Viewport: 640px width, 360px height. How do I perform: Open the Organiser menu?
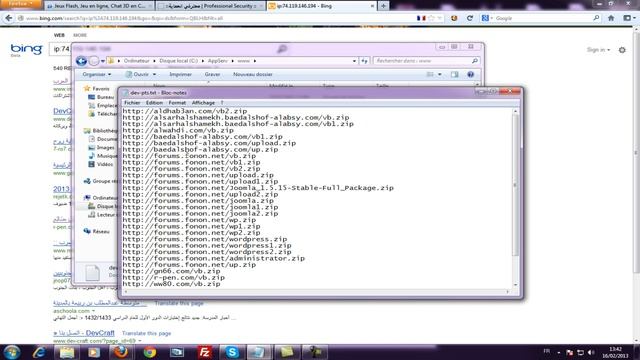(96, 74)
